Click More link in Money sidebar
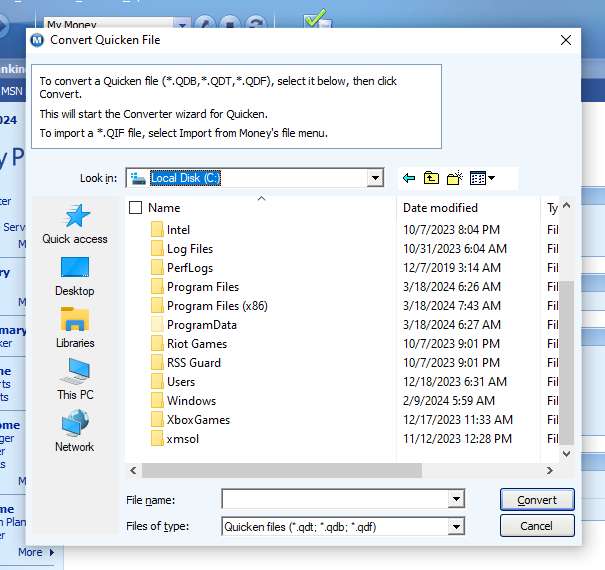 click(x=36, y=552)
